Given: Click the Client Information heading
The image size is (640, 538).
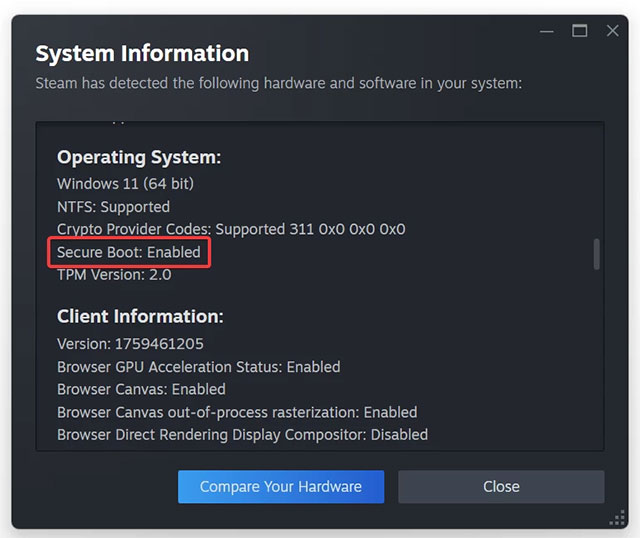Looking at the screenshot, I should click(x=140, y=317).
